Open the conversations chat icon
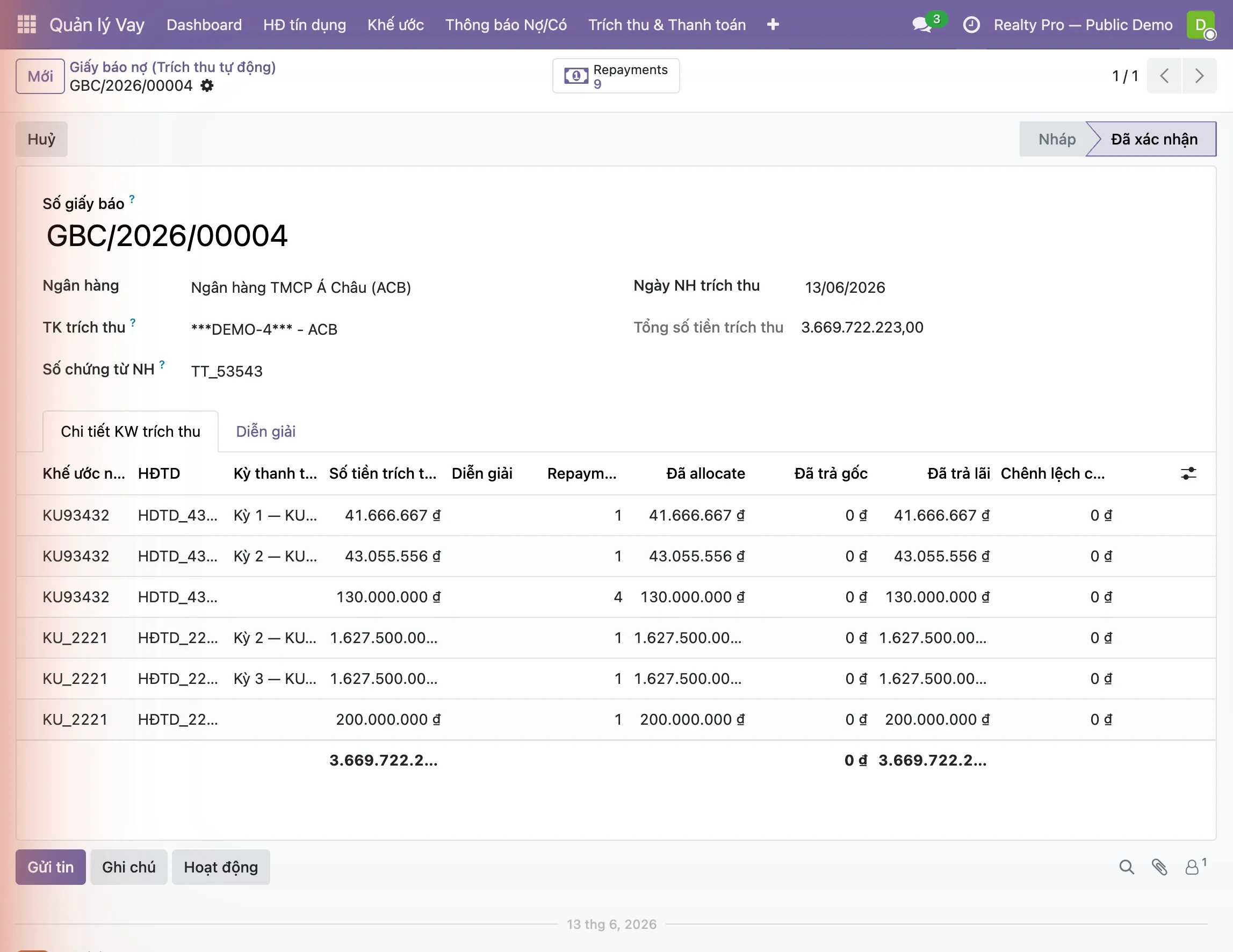The width and height of the screenshot is (1233, 952). point(922,25)
